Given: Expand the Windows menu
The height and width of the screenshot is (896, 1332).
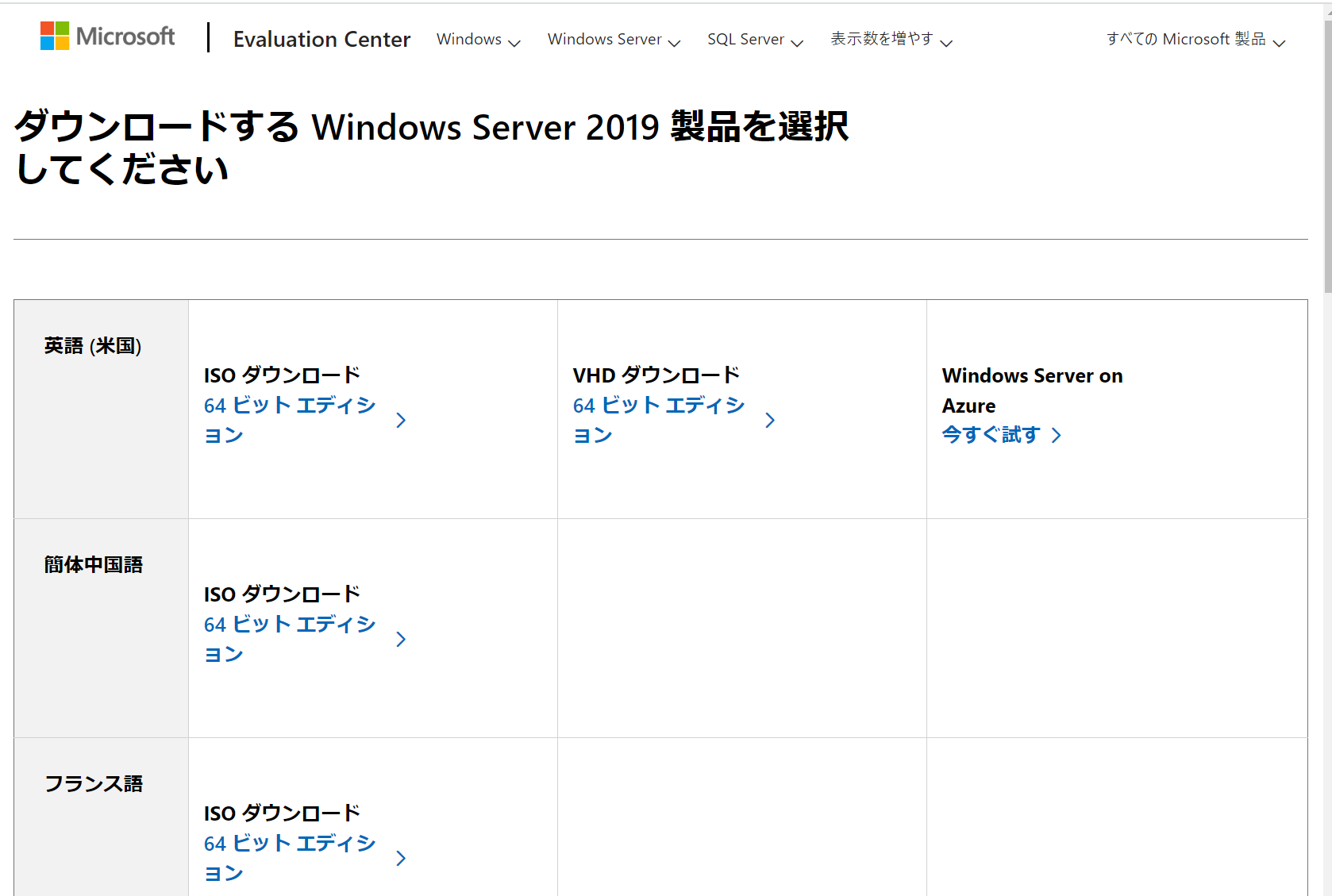Looking at the screenshot, I should pyautogui.click(x=479, y=40).
